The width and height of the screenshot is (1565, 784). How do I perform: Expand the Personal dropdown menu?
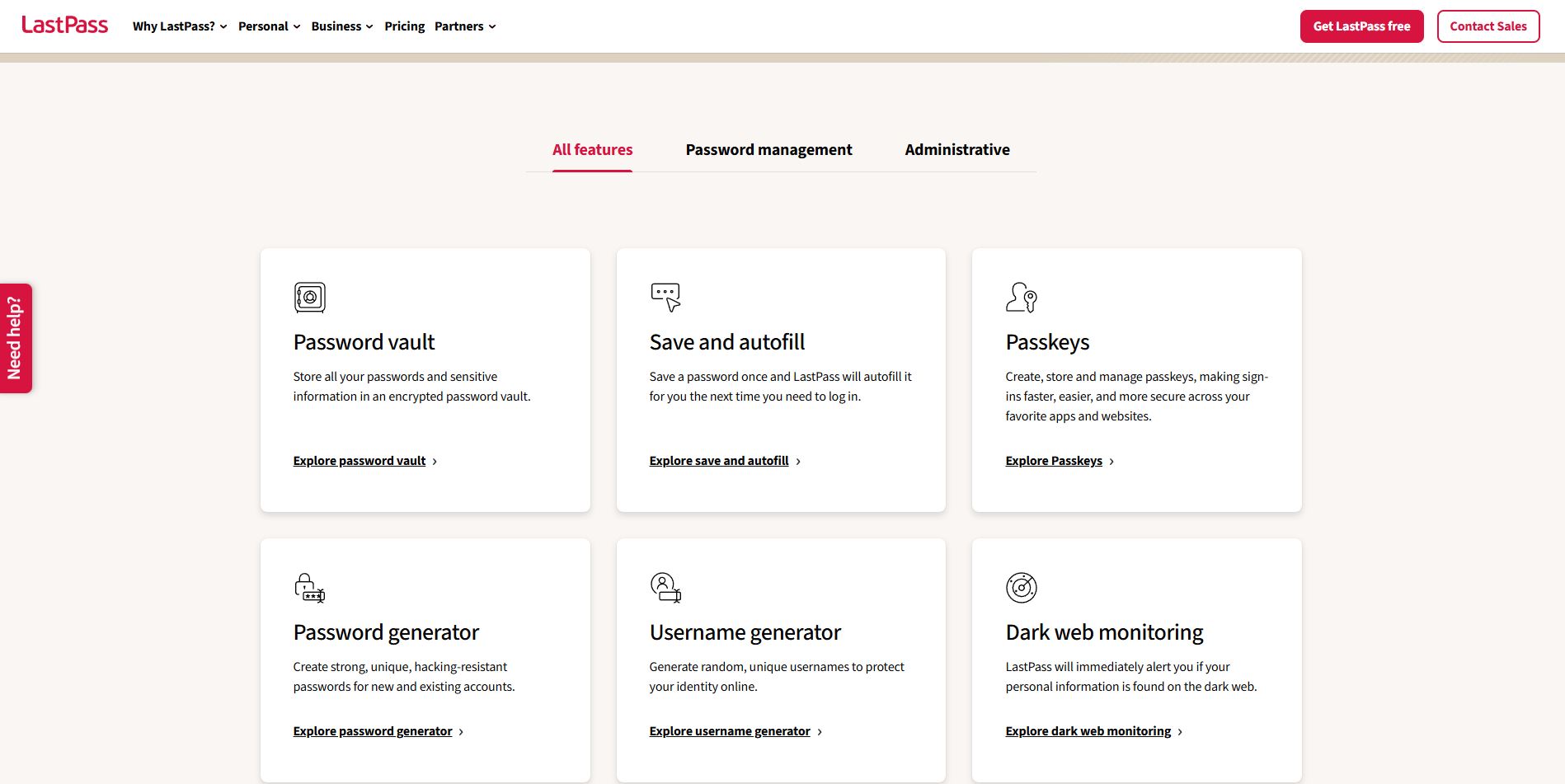[270, 26]
